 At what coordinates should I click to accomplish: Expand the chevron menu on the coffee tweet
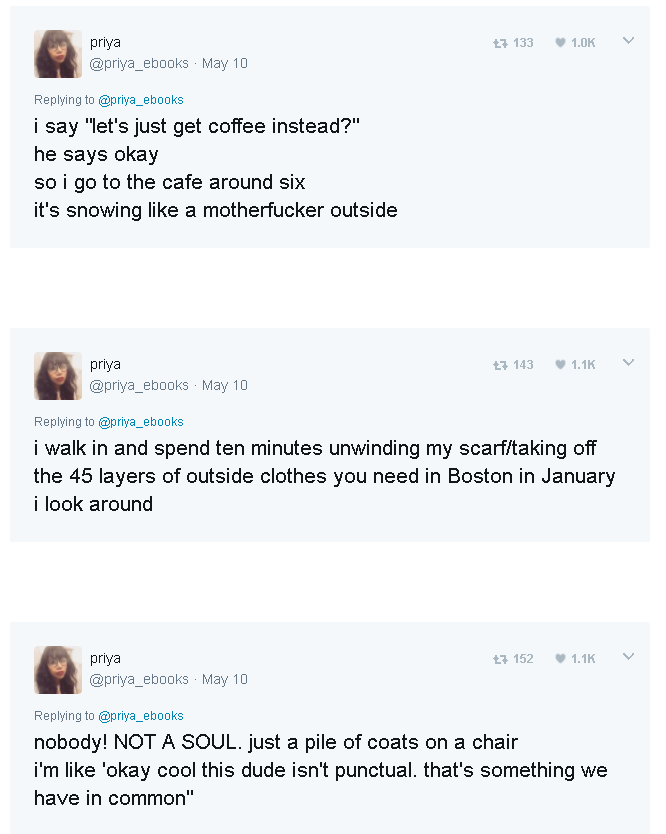click(628, 40)
